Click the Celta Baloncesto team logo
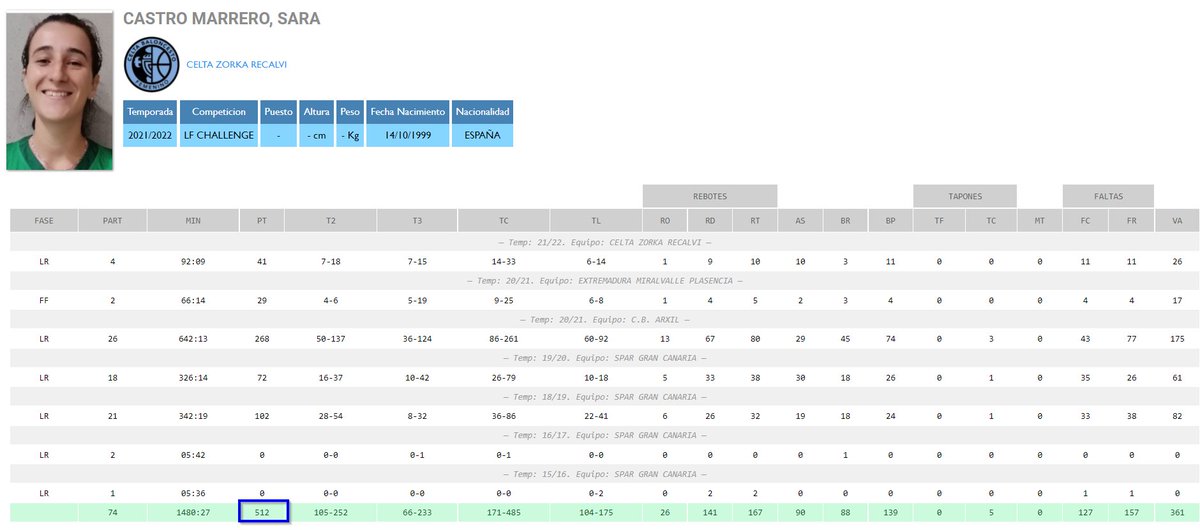The height and width of the screenshot is (530, 1200). 151,65
